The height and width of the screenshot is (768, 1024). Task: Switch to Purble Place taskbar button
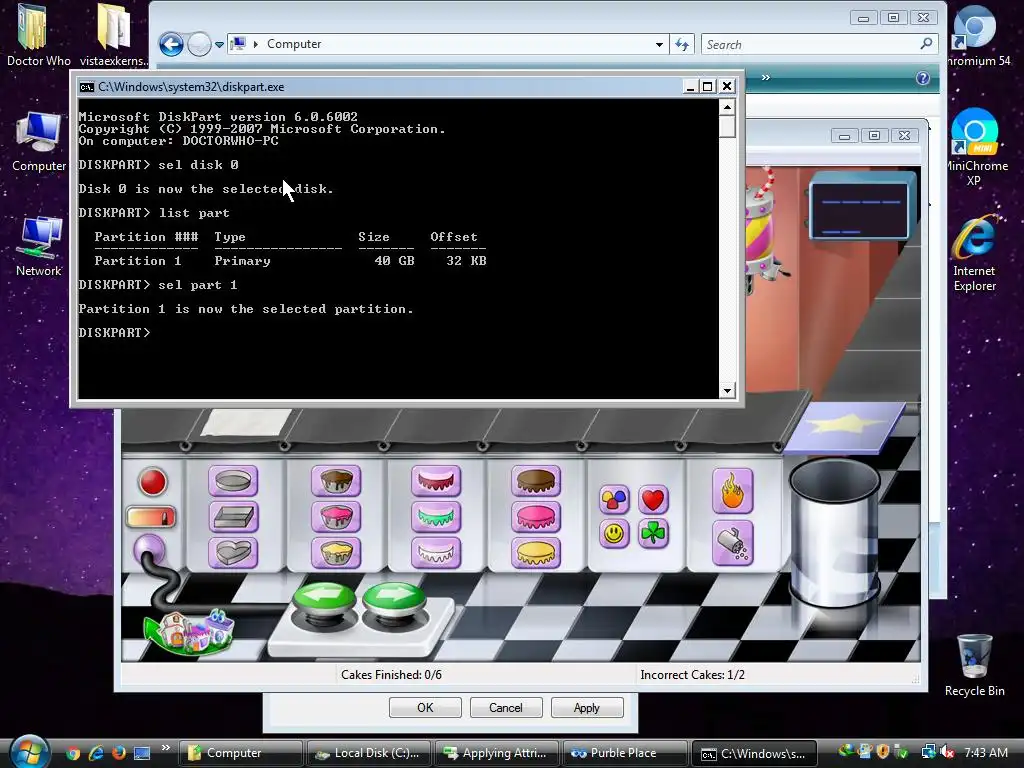coord(625,753)
